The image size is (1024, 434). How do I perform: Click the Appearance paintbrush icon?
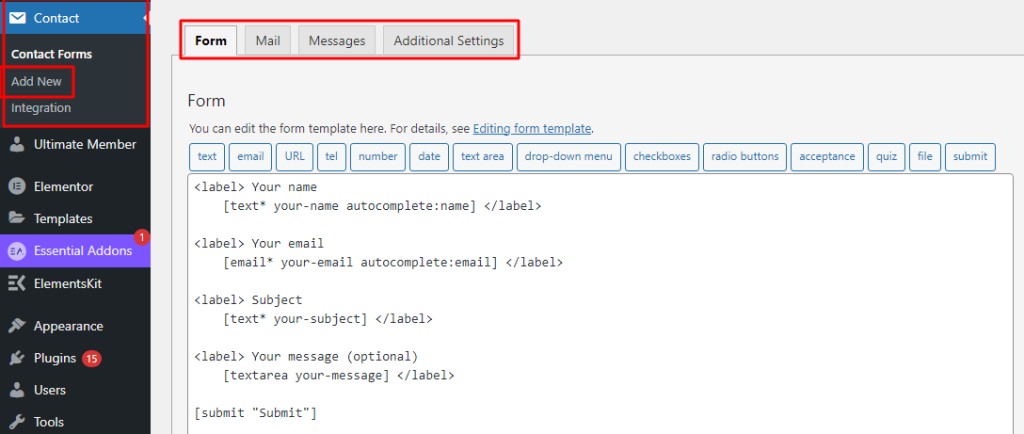(17, 326)
